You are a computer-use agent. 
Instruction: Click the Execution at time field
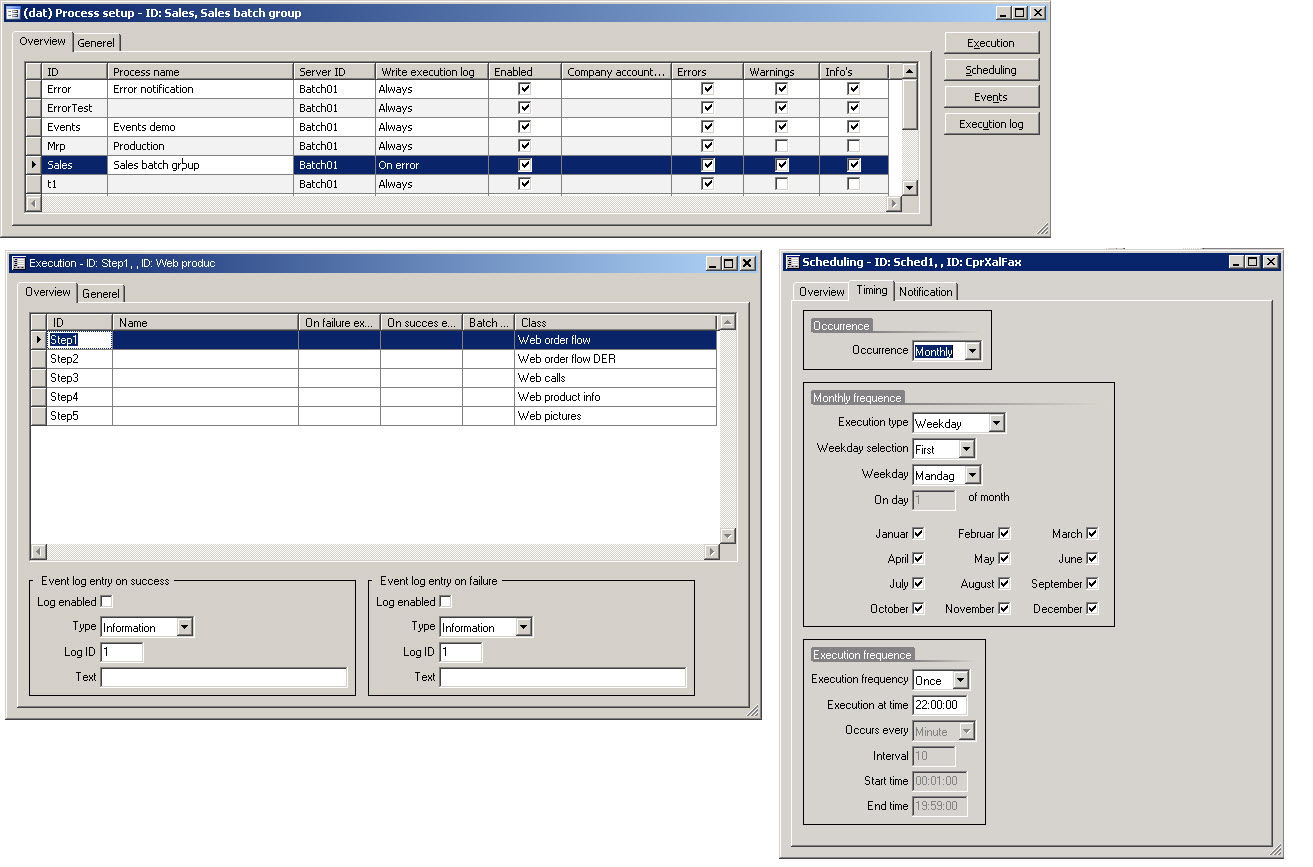939,705
